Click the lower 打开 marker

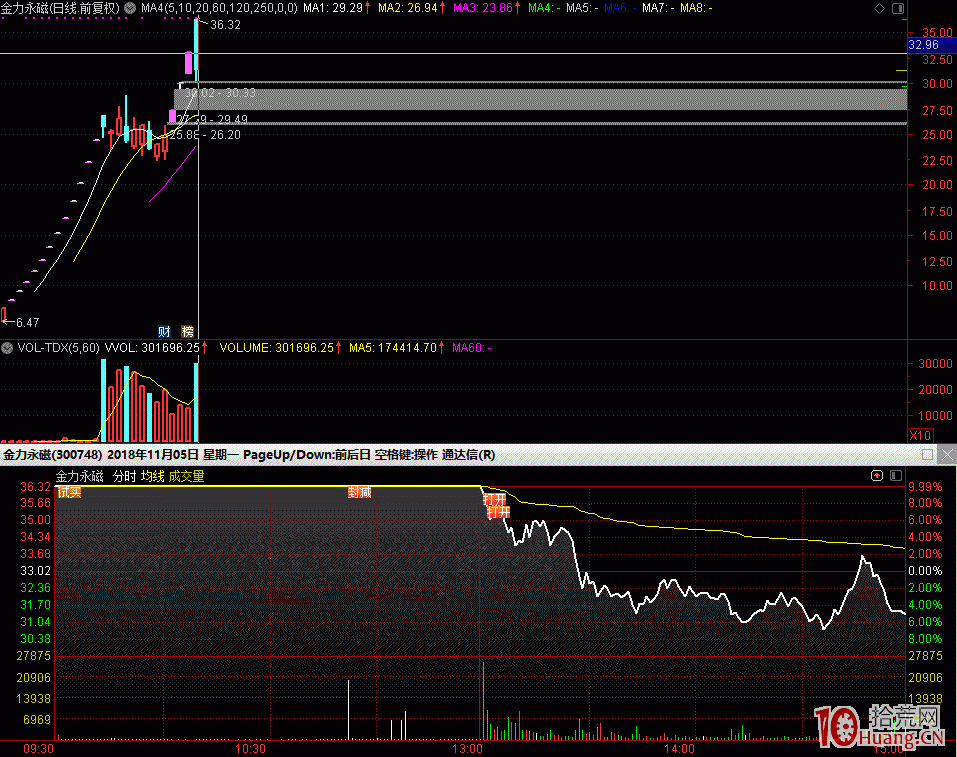tap(499, 512)
